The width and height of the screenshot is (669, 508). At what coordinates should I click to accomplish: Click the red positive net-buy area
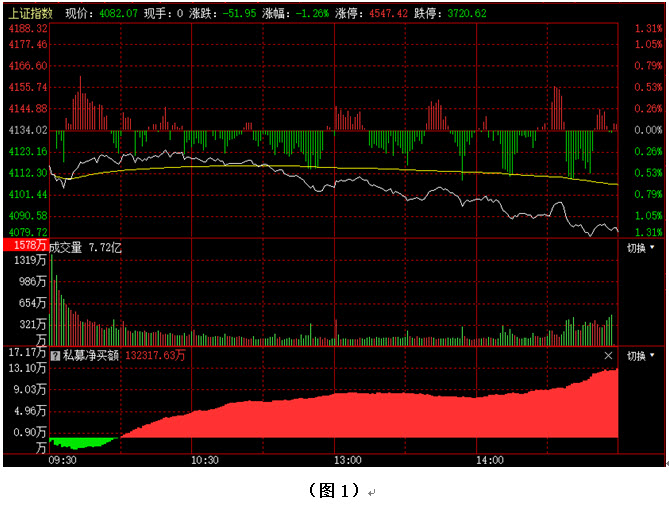coord(400,415)
